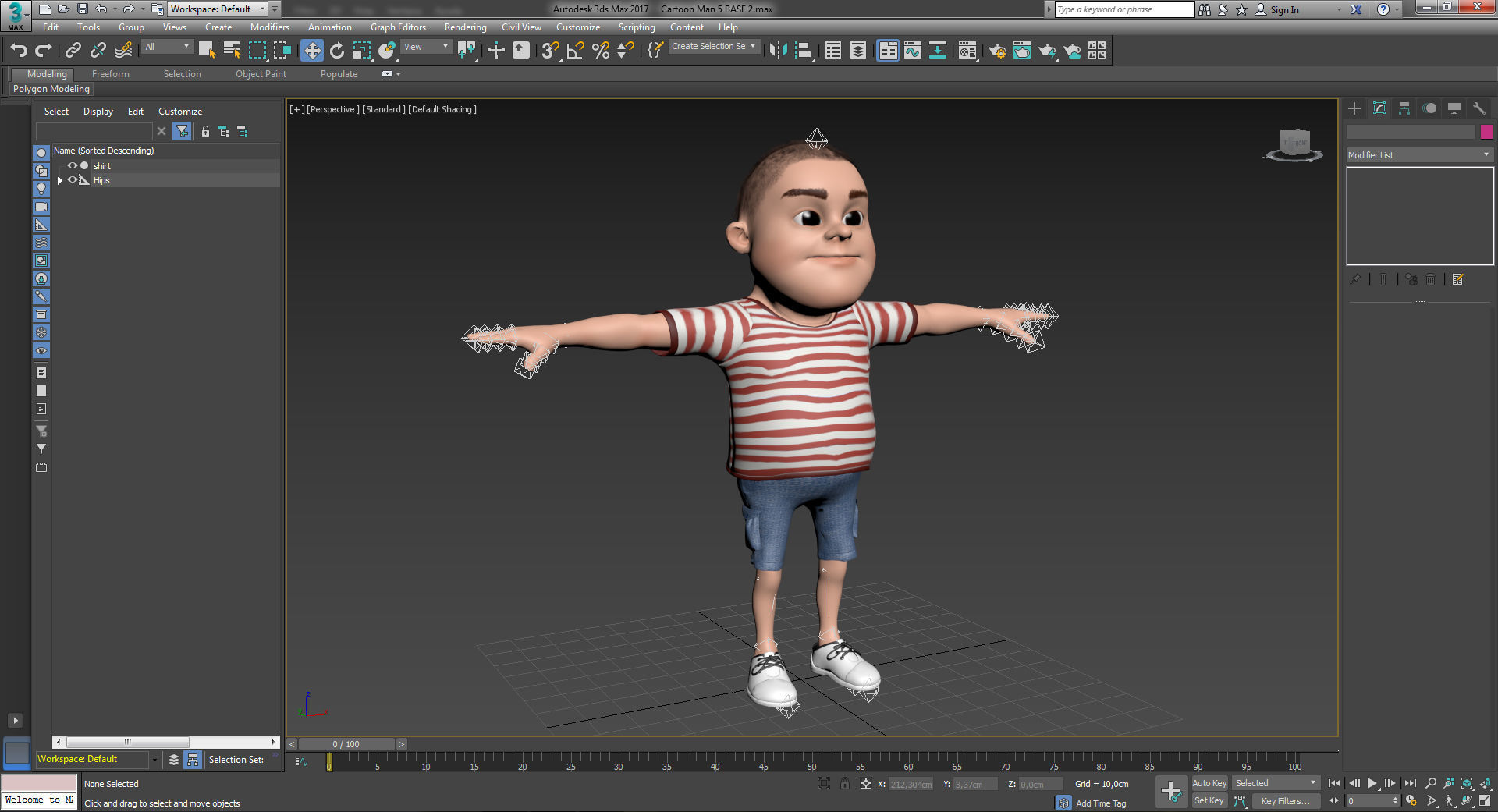Click the Go to End playback button
Image resolution: width=1498 pixels, height=812 pixels.
[x=1410, y=783]
